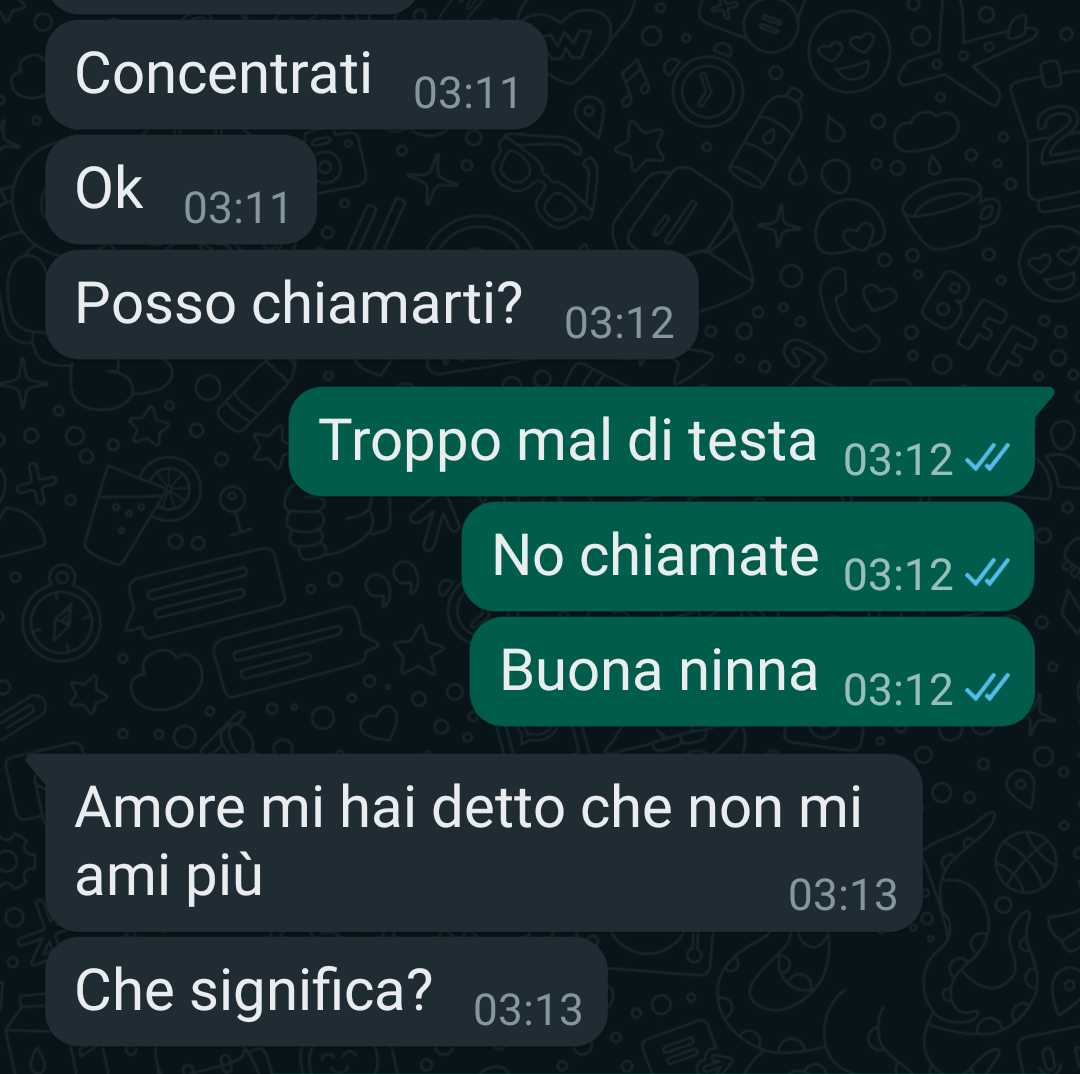Tap the 03:12 timestamp on 'No chiamate'
Screen dimensions: 1080x1074
pyautogui.click(x=898, y=575)
